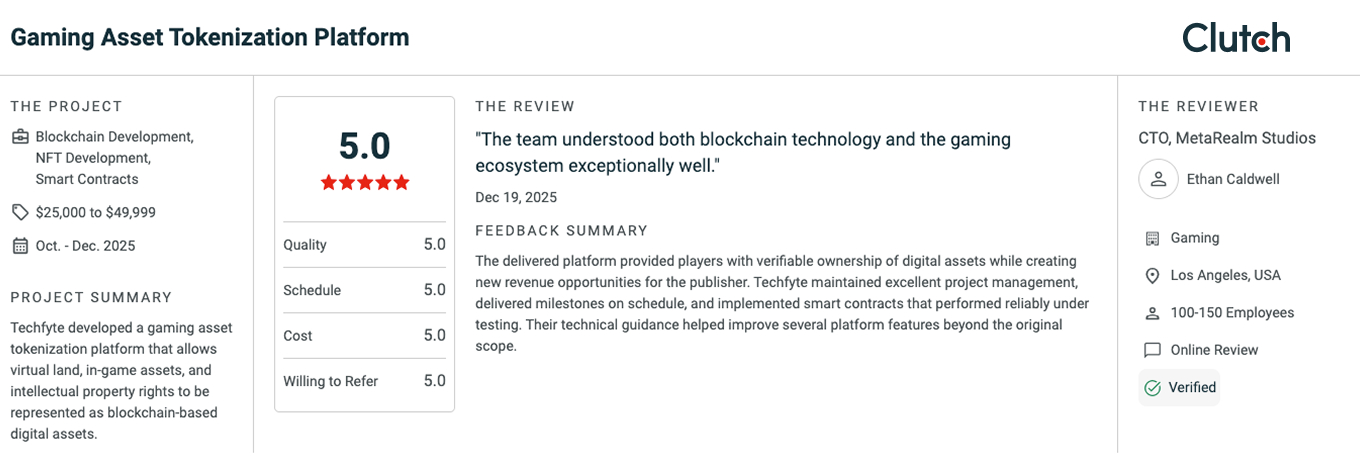Click the Clutch logo

click(x=1236, y=38)
